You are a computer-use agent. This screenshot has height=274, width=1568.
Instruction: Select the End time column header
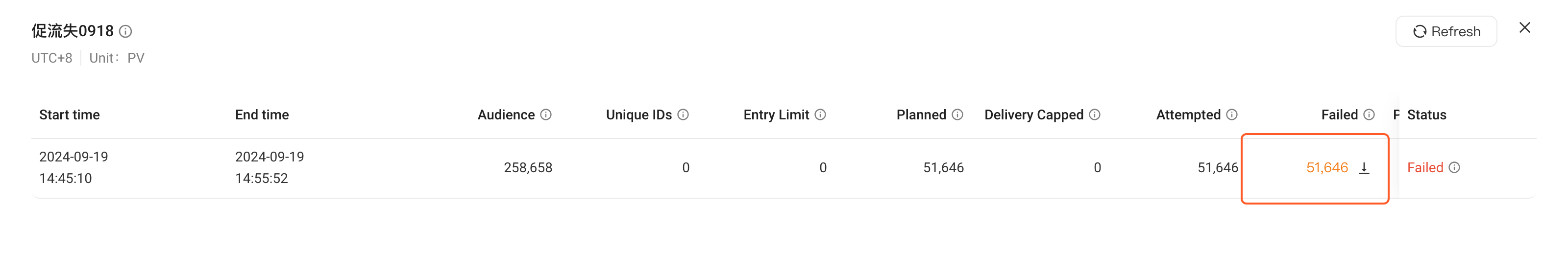pyautogui.click(x=262, y=115)
